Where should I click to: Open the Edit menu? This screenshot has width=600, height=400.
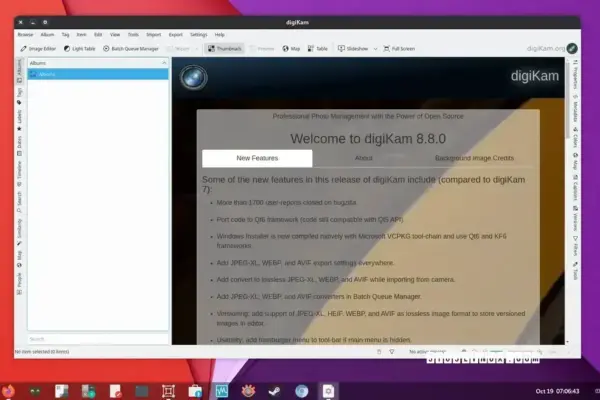pyautogui.click(x=98, y=34)
